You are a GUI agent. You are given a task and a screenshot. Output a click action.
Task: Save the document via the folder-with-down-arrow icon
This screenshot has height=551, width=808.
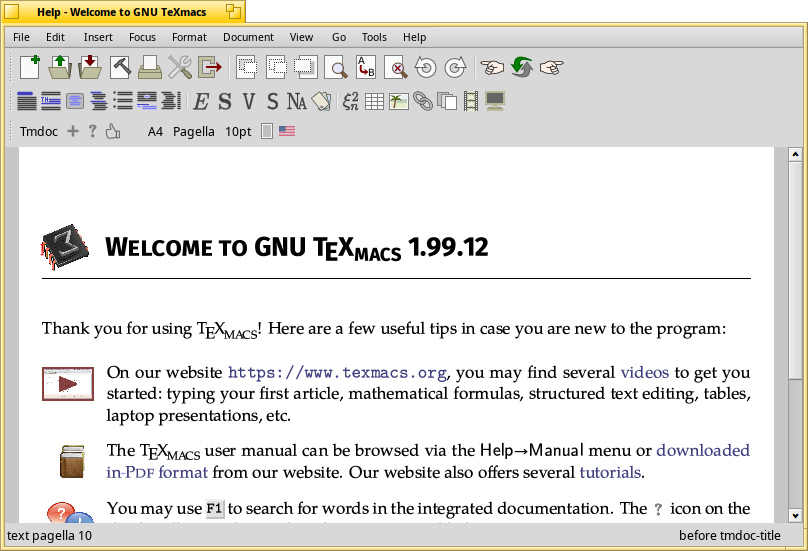(90, 67)
